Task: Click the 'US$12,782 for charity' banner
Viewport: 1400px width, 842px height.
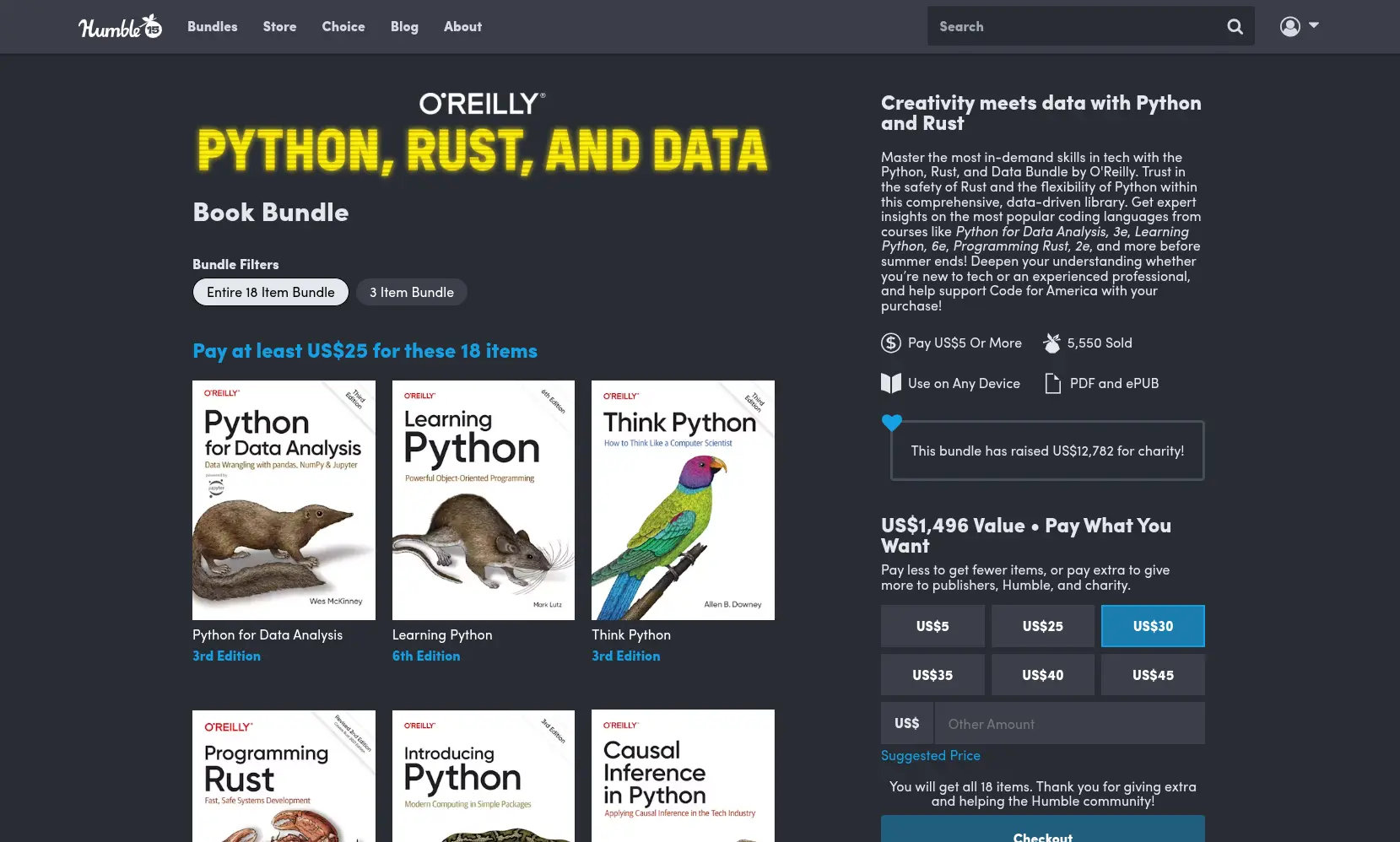Action: [x=1047, y=451]
